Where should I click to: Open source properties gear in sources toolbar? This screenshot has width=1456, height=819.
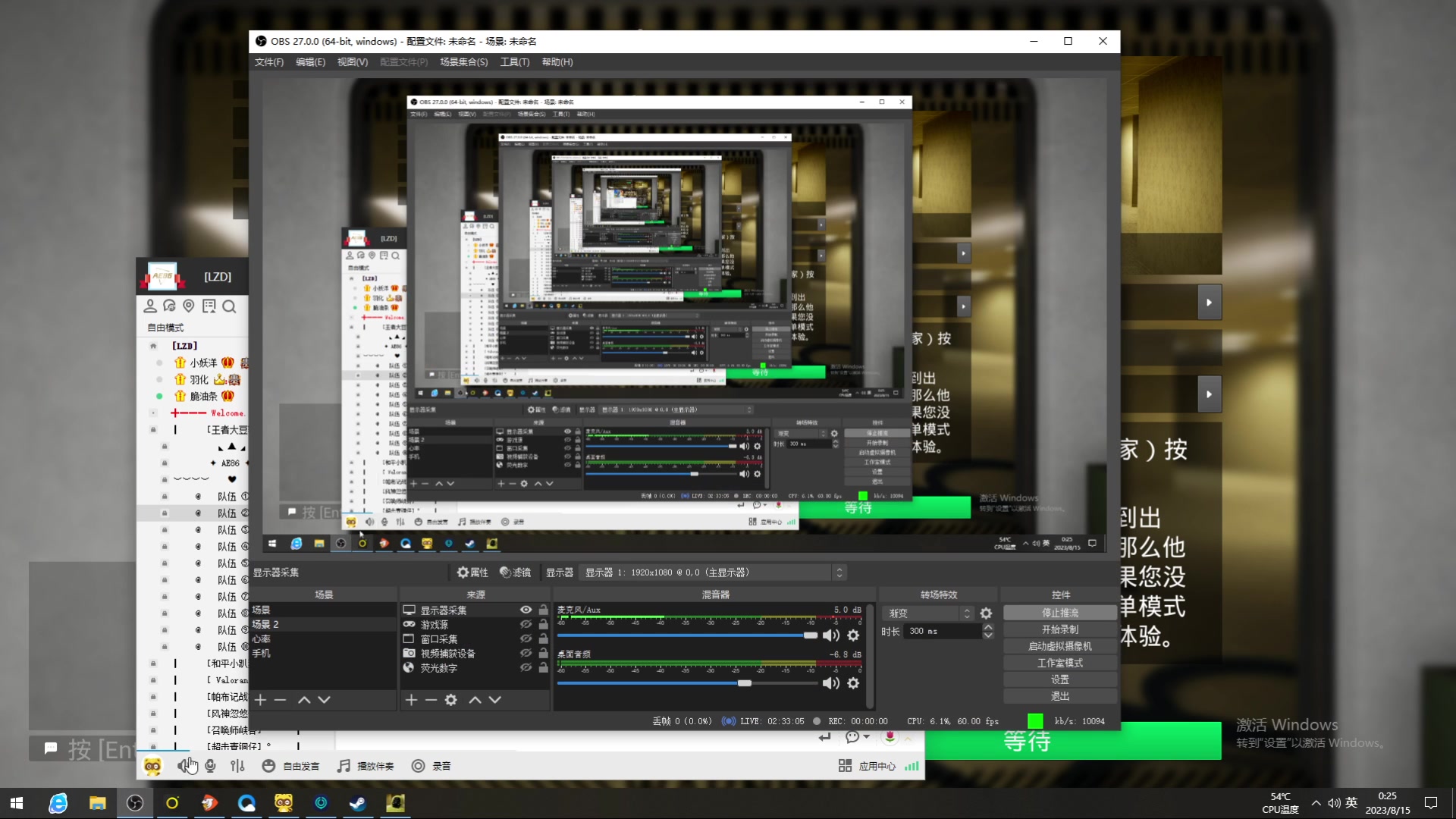coord(451,700)
